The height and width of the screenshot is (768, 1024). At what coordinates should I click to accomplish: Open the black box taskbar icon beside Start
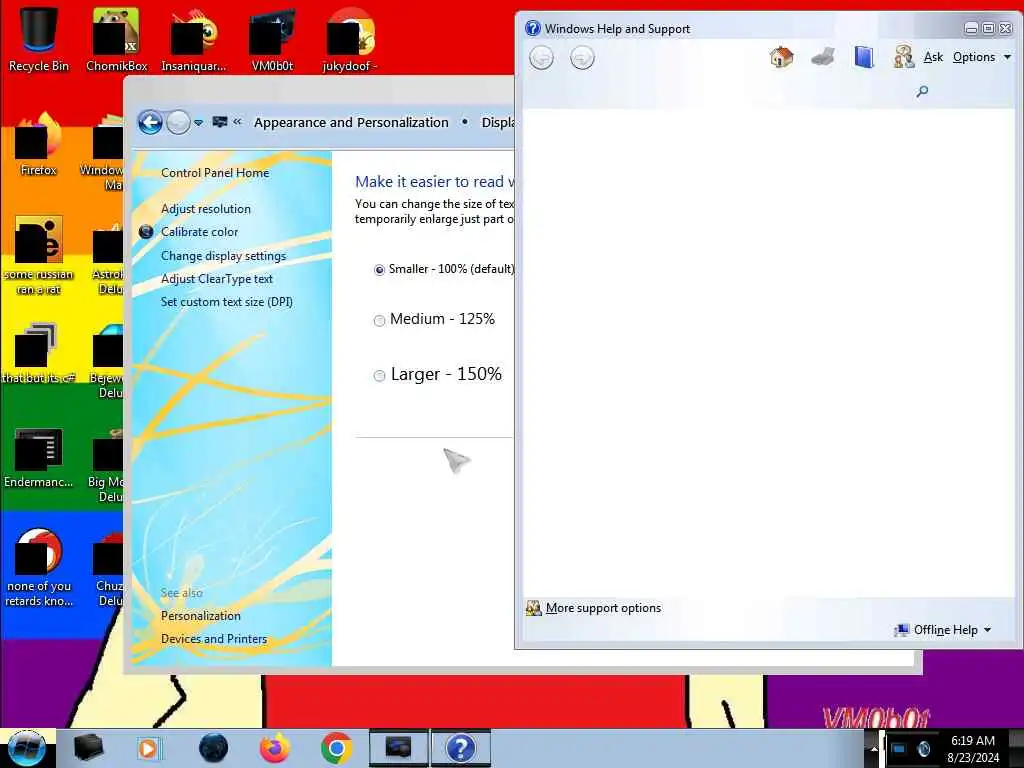[x=88, y=748]
